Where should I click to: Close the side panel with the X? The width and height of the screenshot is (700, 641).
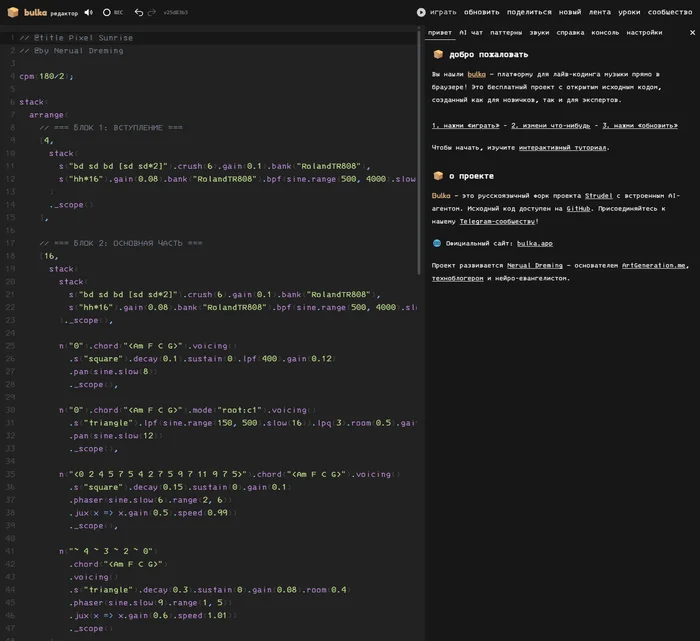pos(692,33)
